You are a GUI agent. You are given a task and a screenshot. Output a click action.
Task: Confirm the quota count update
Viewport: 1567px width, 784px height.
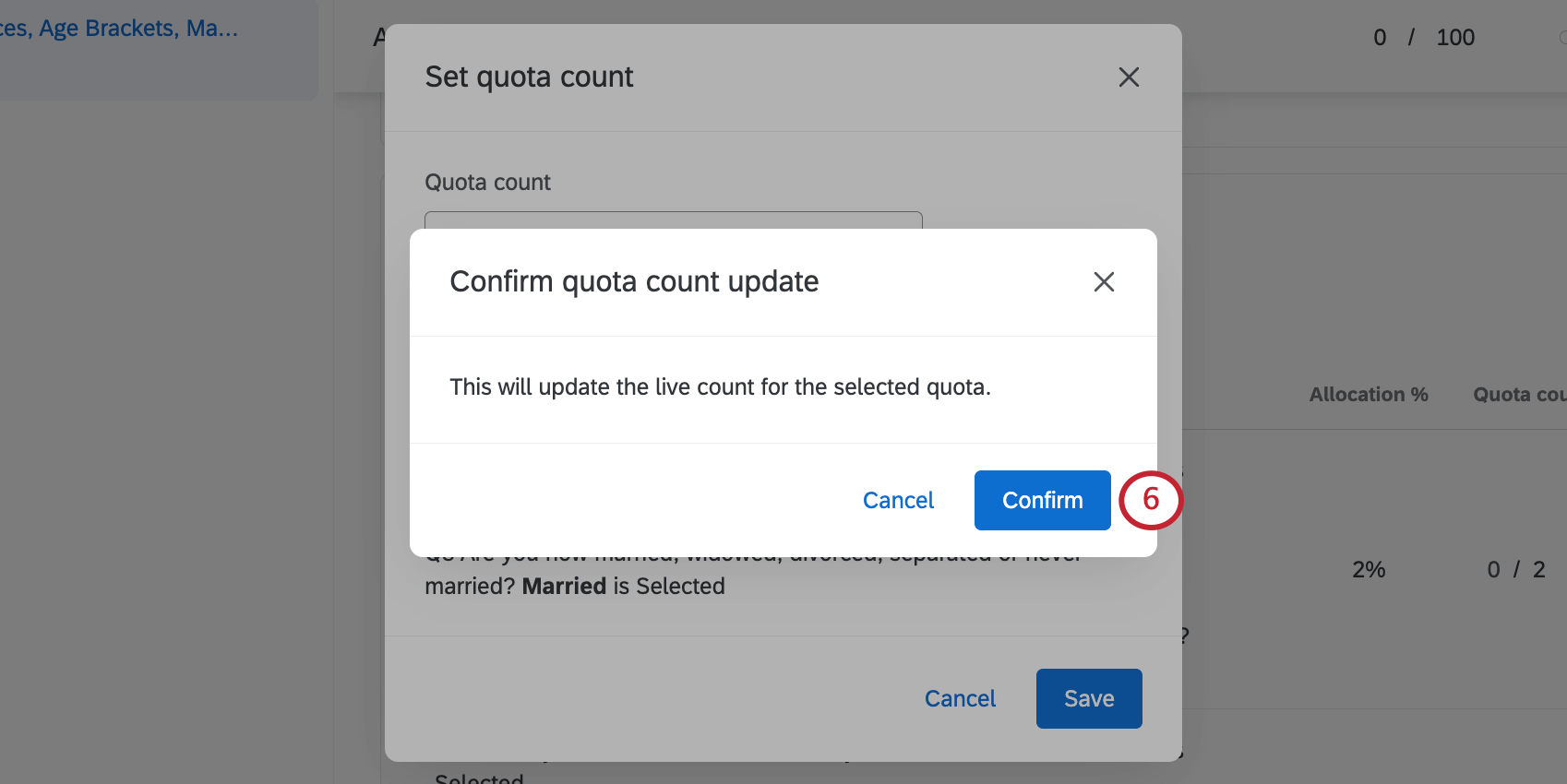[1042, 500]
